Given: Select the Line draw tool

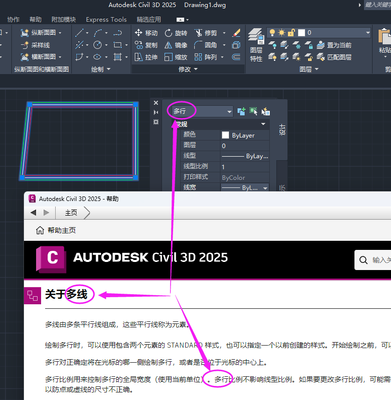Looking at the screenshot, I should tap(79, 33).
